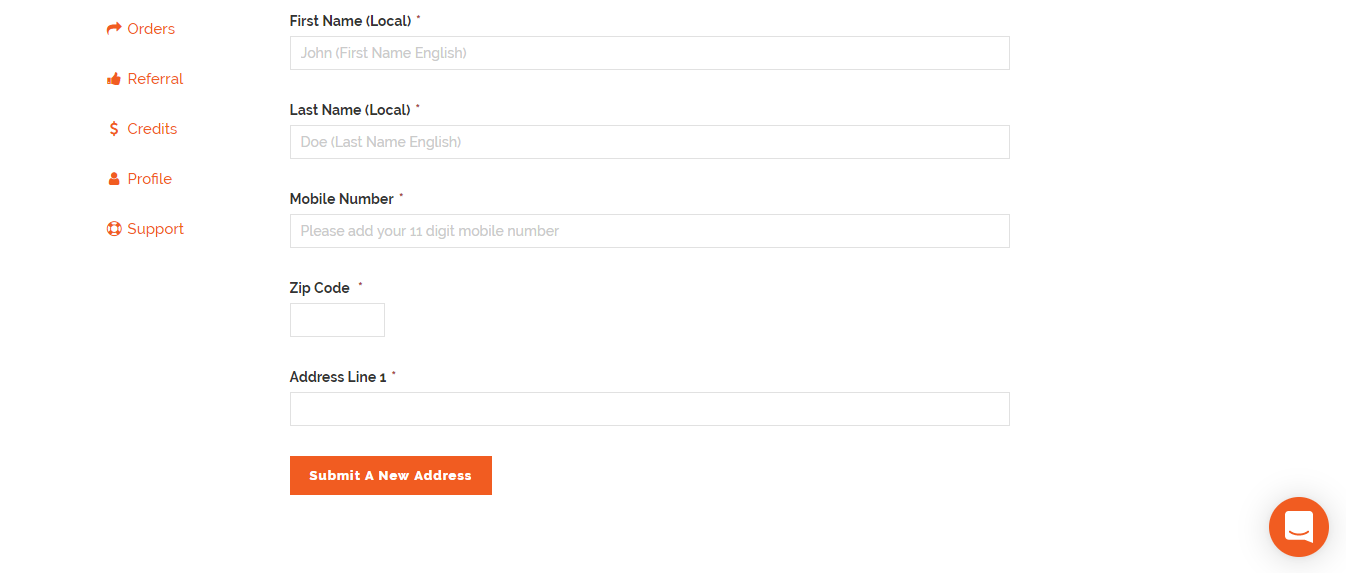Go to the Referral section
Image resolution: width=1346 pixels, height=573 pixels.
click(155, 79)
